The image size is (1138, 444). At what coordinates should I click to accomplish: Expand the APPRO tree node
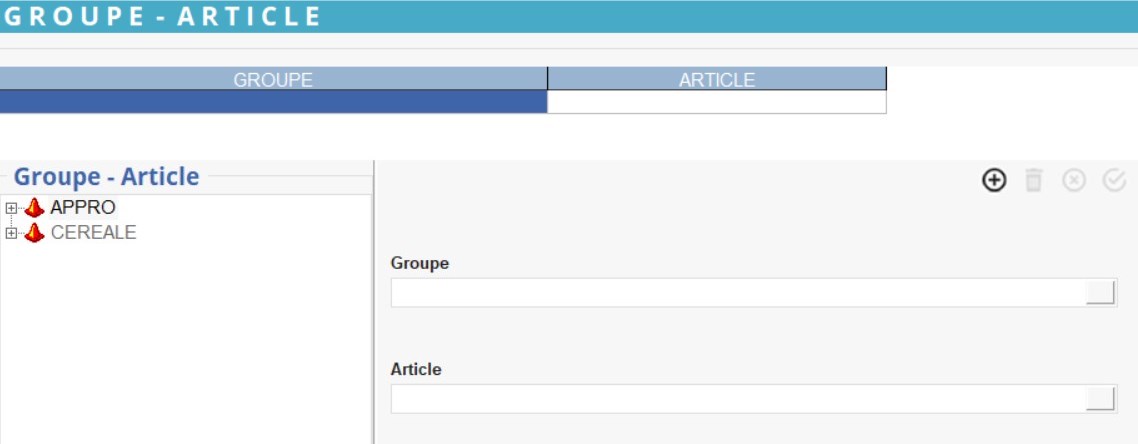[11, 208]
